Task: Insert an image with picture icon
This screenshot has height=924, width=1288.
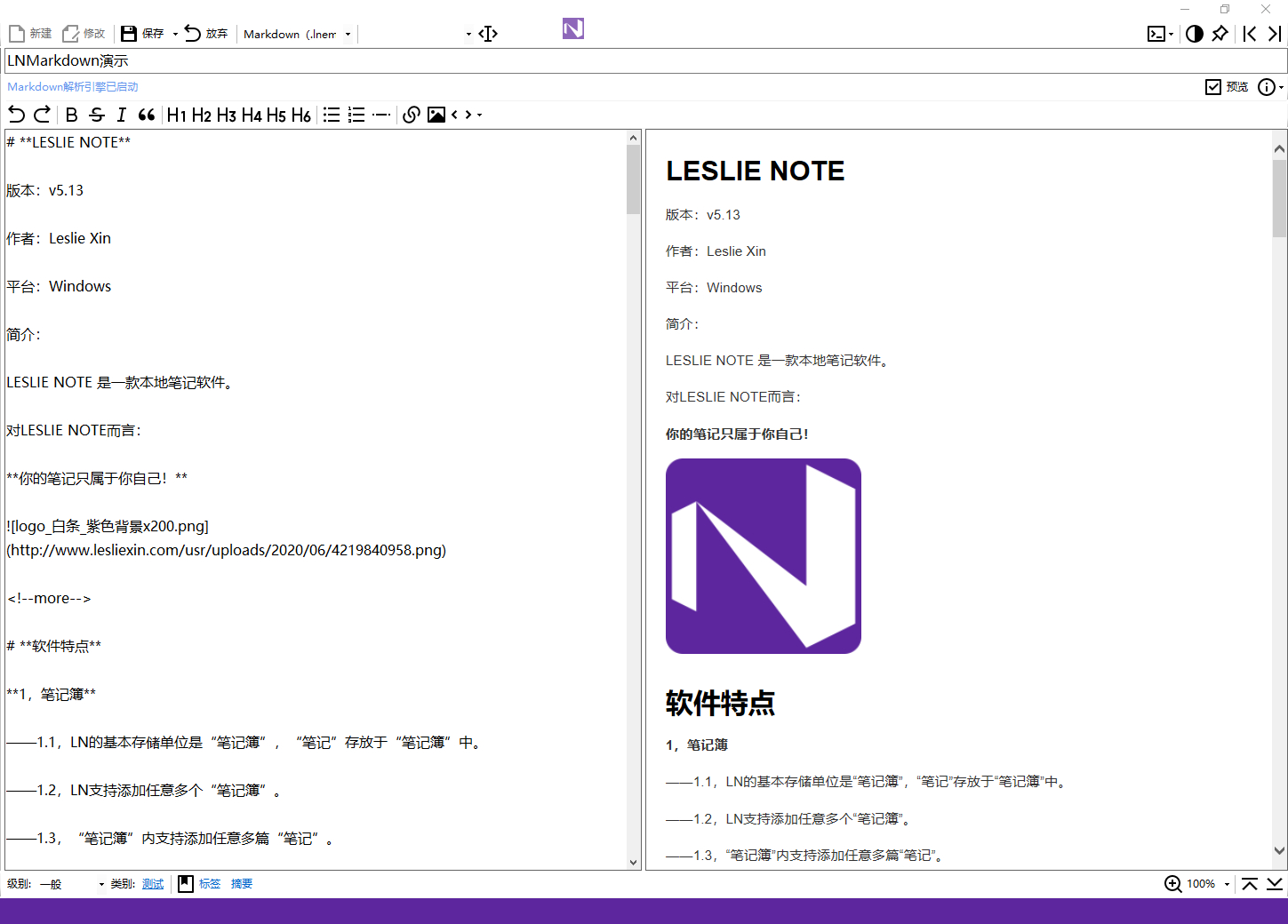Action: click(436, 115)
